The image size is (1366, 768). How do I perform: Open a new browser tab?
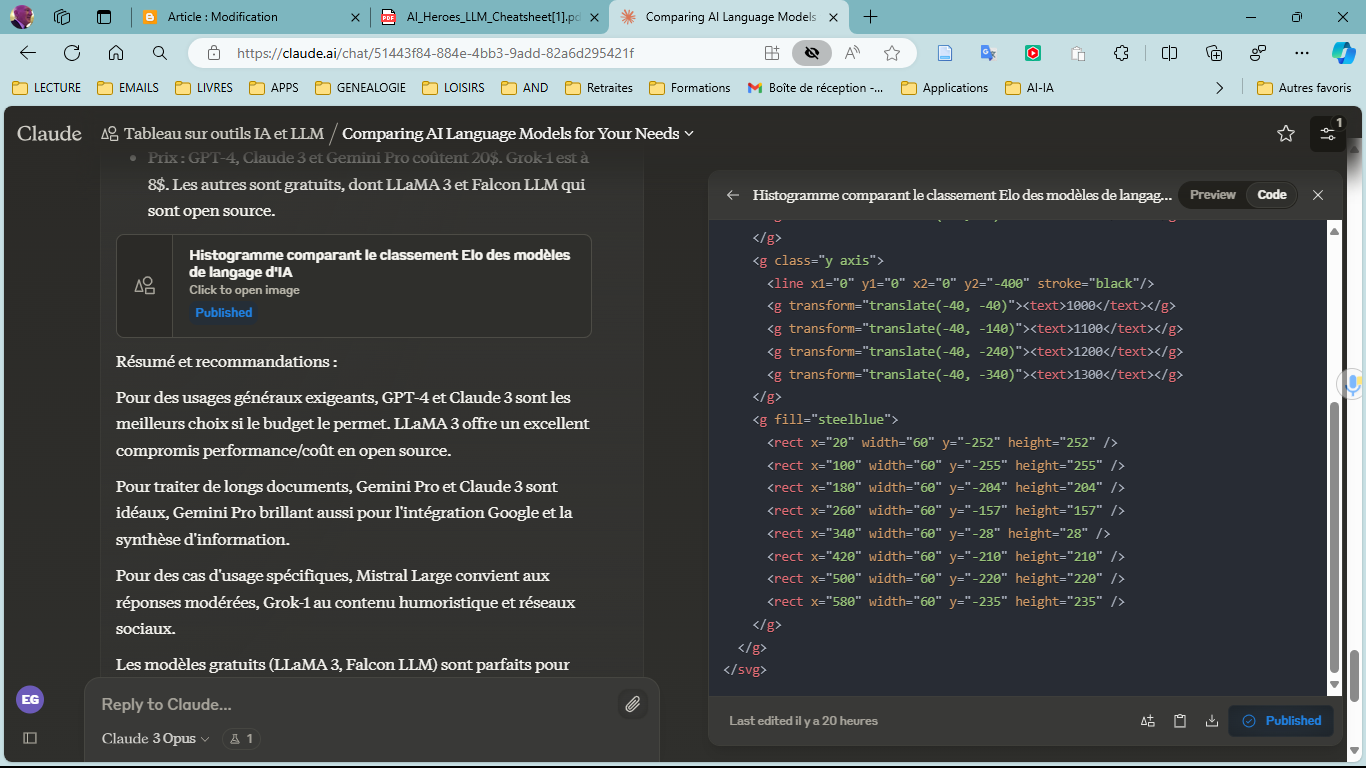(x=870, y=17)
